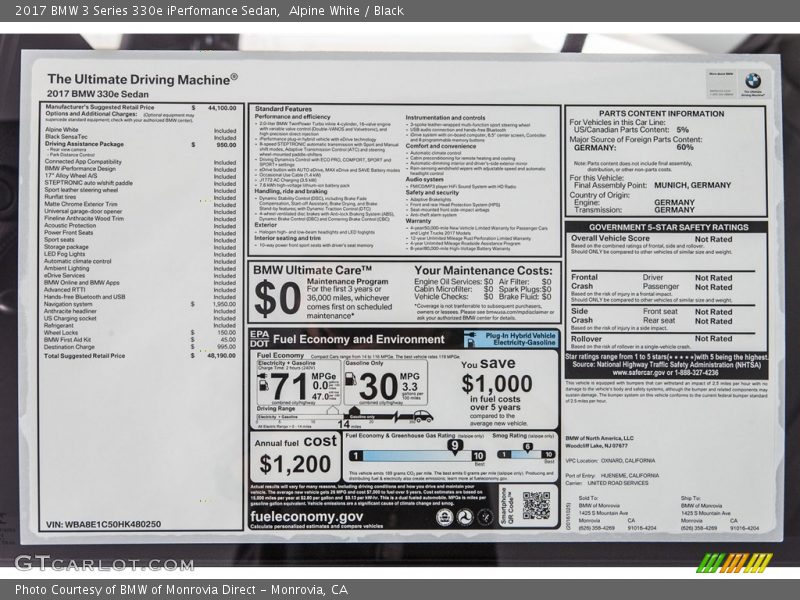Click the Government 5-Star Safety Ratings header
800x600 pixels.
(x=666, y=227)
